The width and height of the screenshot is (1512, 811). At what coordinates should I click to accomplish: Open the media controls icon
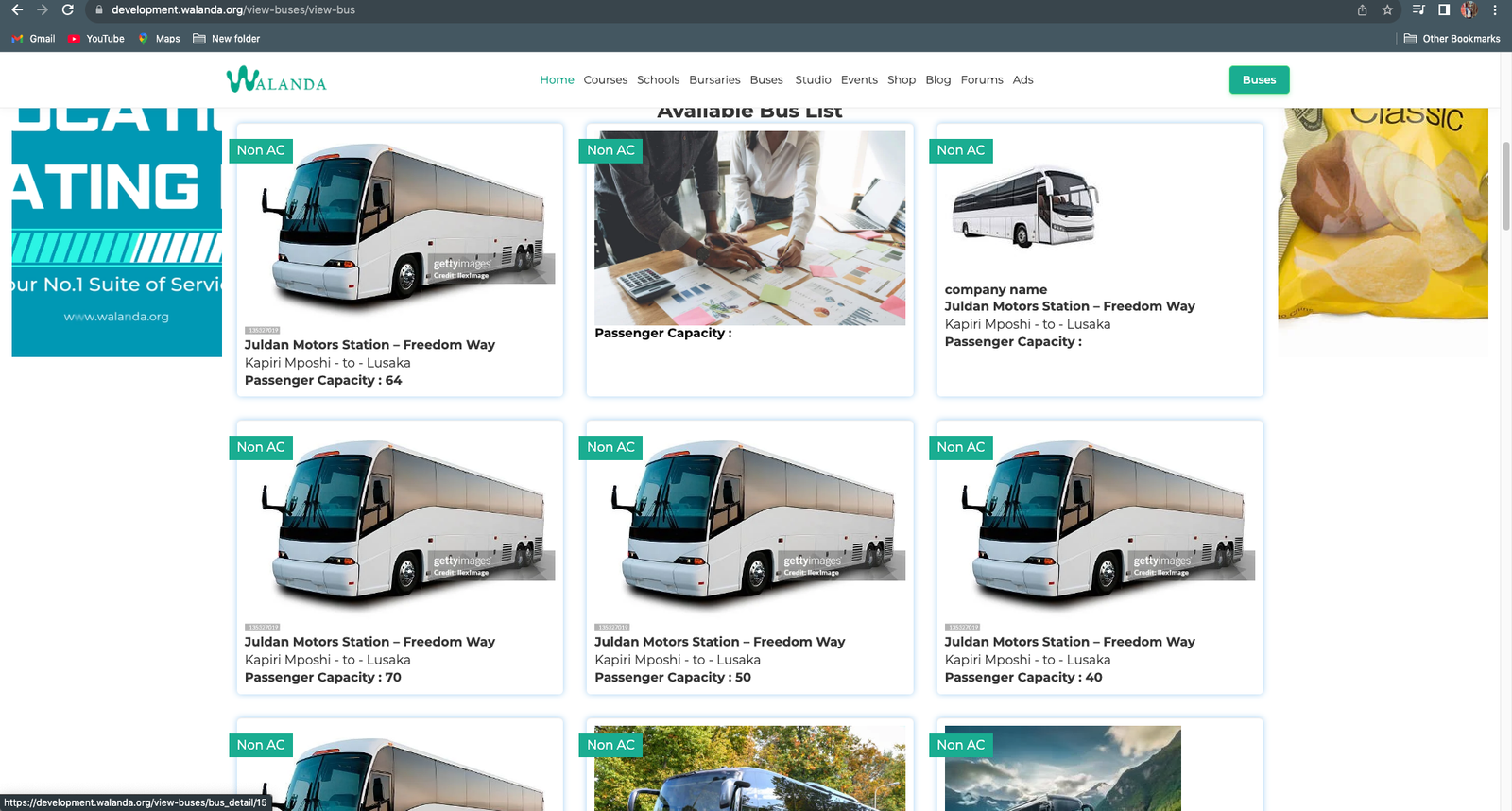[x=1417, y=9]
